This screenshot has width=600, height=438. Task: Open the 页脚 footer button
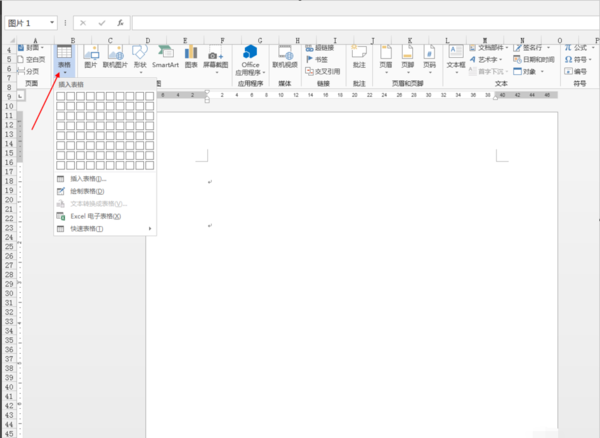click(408, 58)
